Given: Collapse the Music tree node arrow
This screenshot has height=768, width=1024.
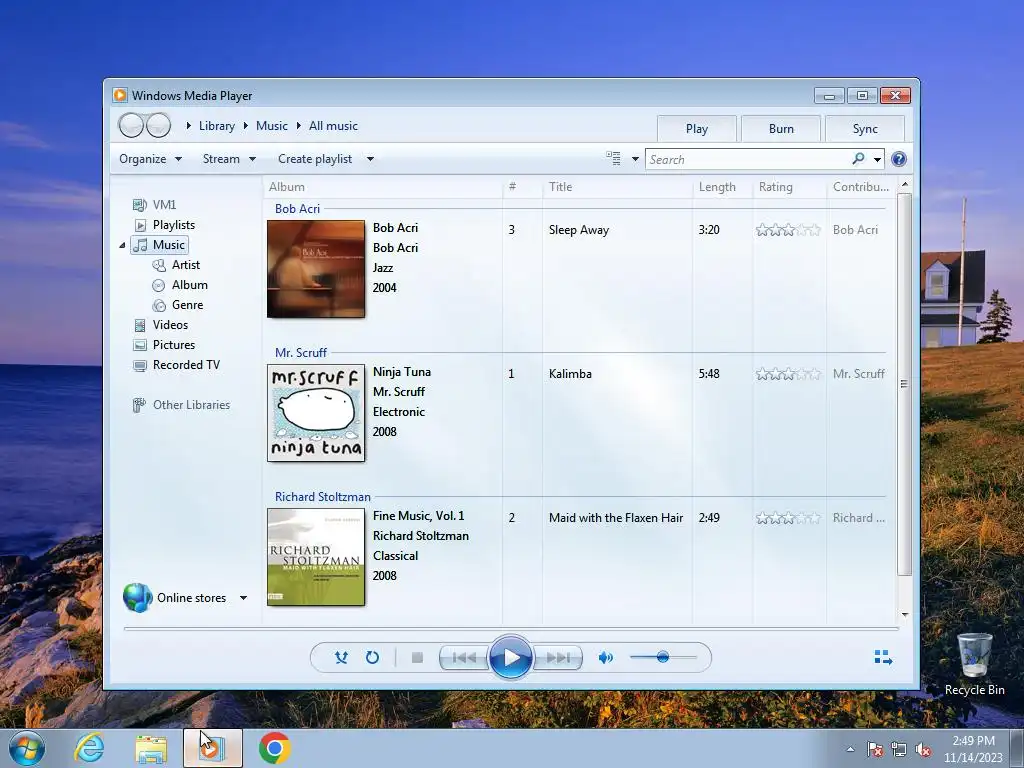Looking at the screenshot, I should tap(122, 246).
